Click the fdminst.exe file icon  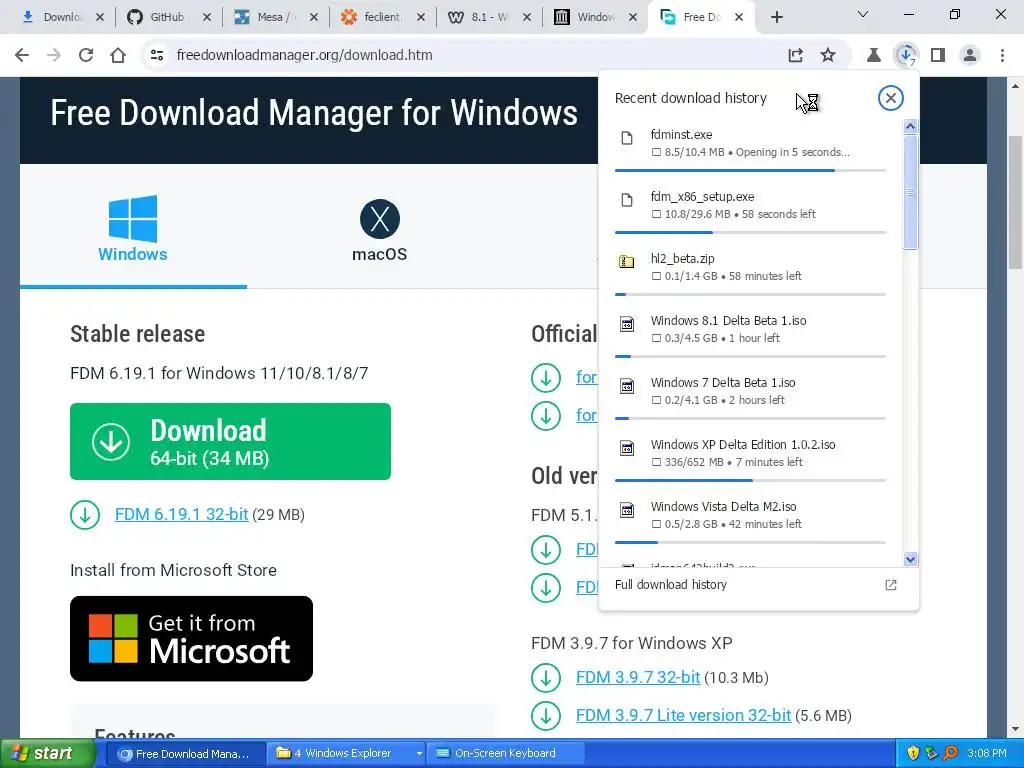tap(627, 138)
